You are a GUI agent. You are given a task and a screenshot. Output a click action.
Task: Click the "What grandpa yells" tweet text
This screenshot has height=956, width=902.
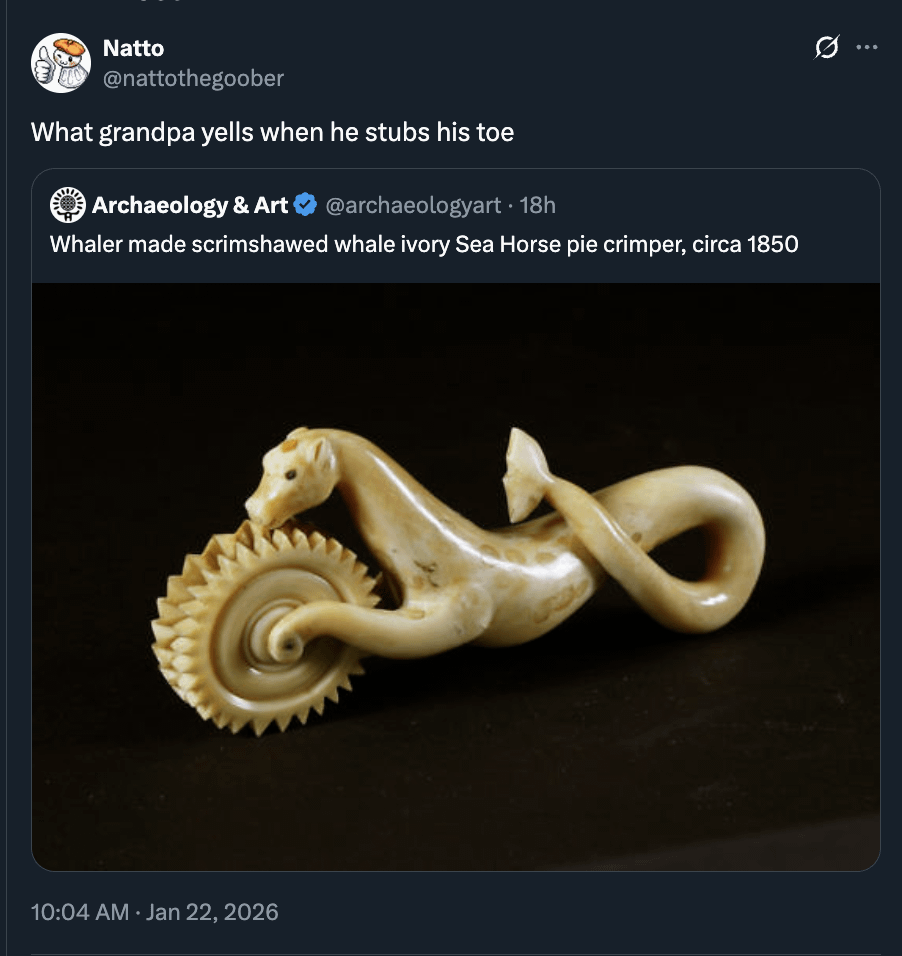272,132
